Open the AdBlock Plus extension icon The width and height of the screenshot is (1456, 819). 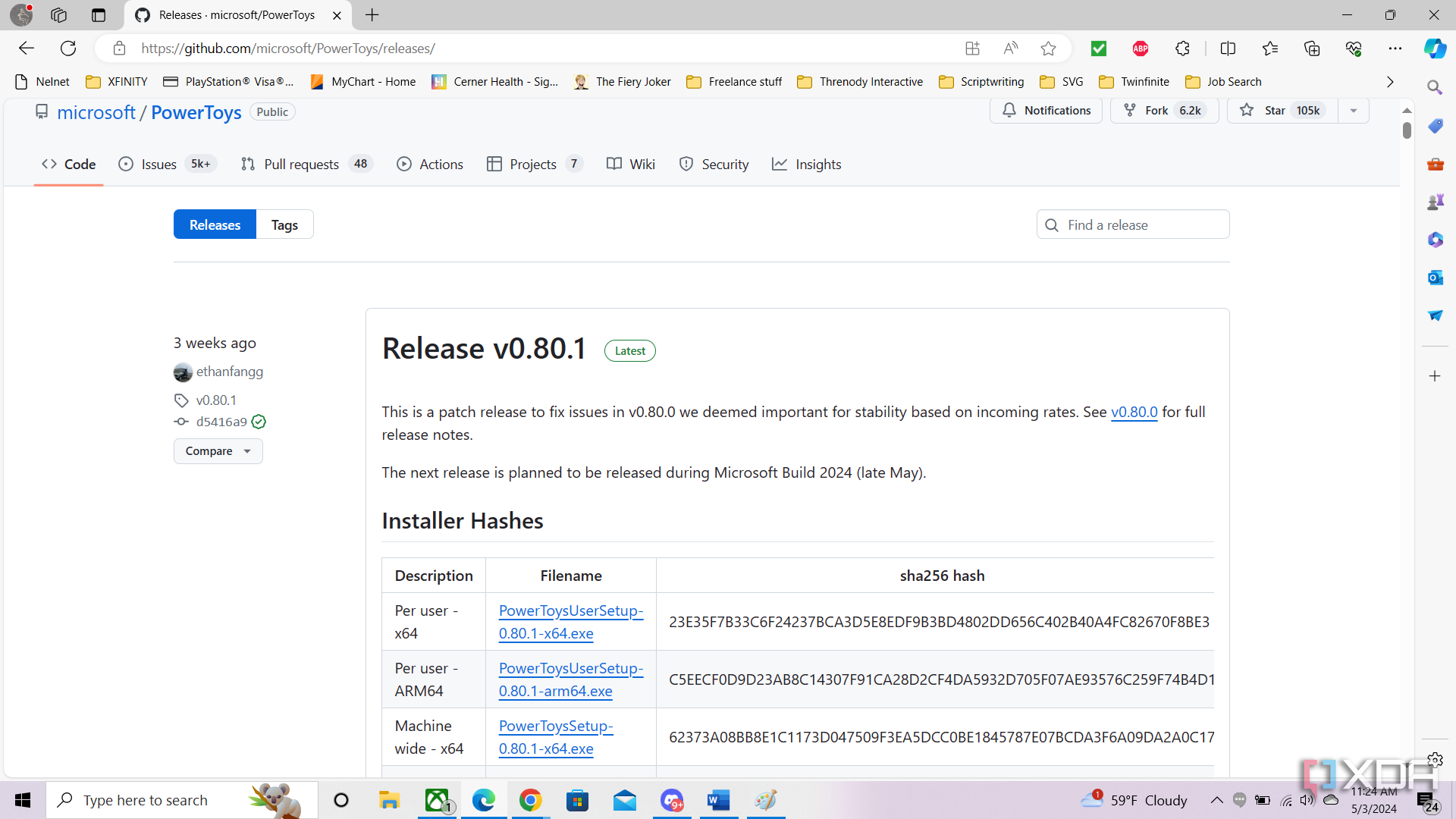tap(1140, 49)
